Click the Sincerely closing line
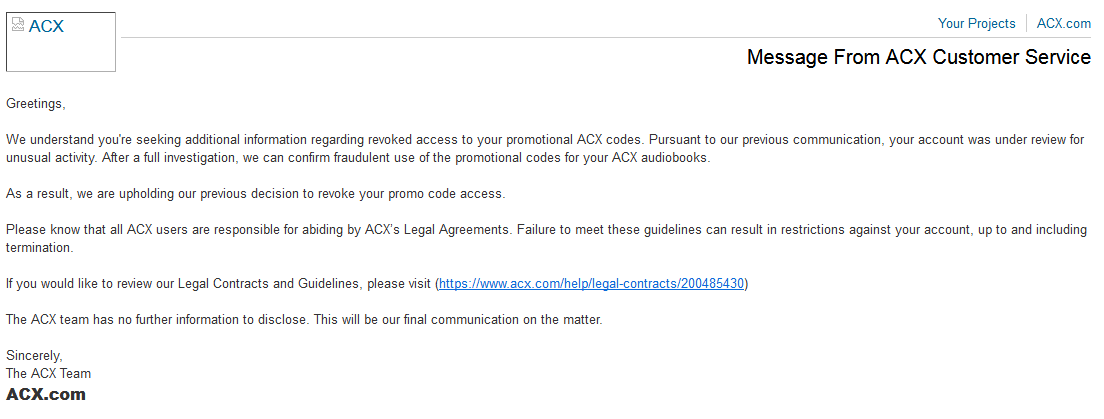 pyautogui.click(x=34, y=356)
